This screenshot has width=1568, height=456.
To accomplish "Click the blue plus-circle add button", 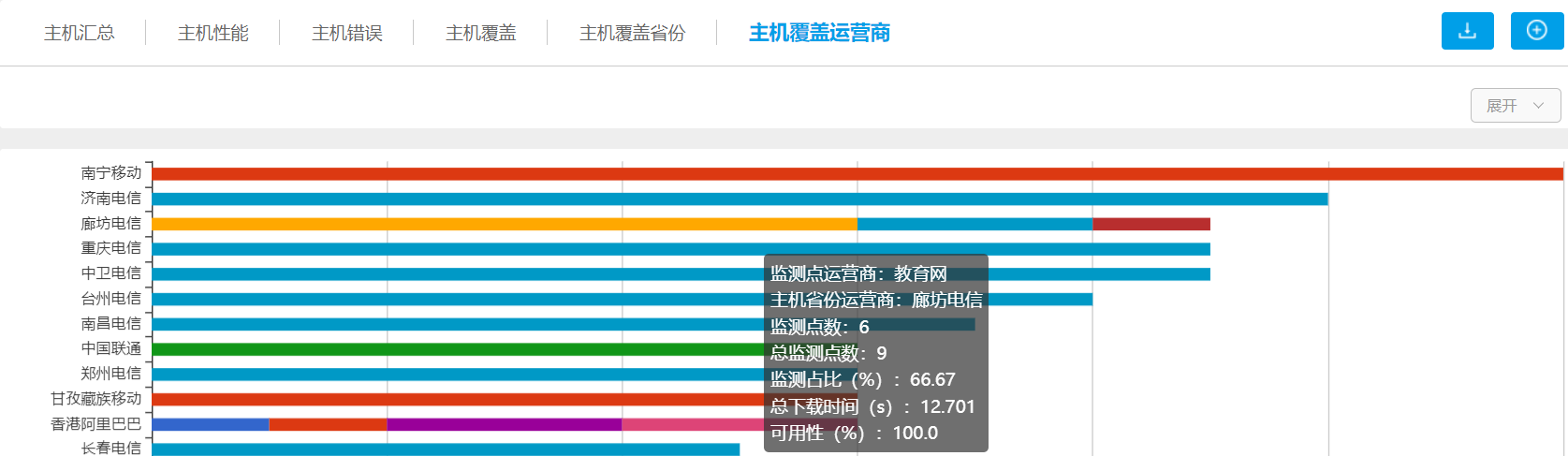I will pos(1536,31).
